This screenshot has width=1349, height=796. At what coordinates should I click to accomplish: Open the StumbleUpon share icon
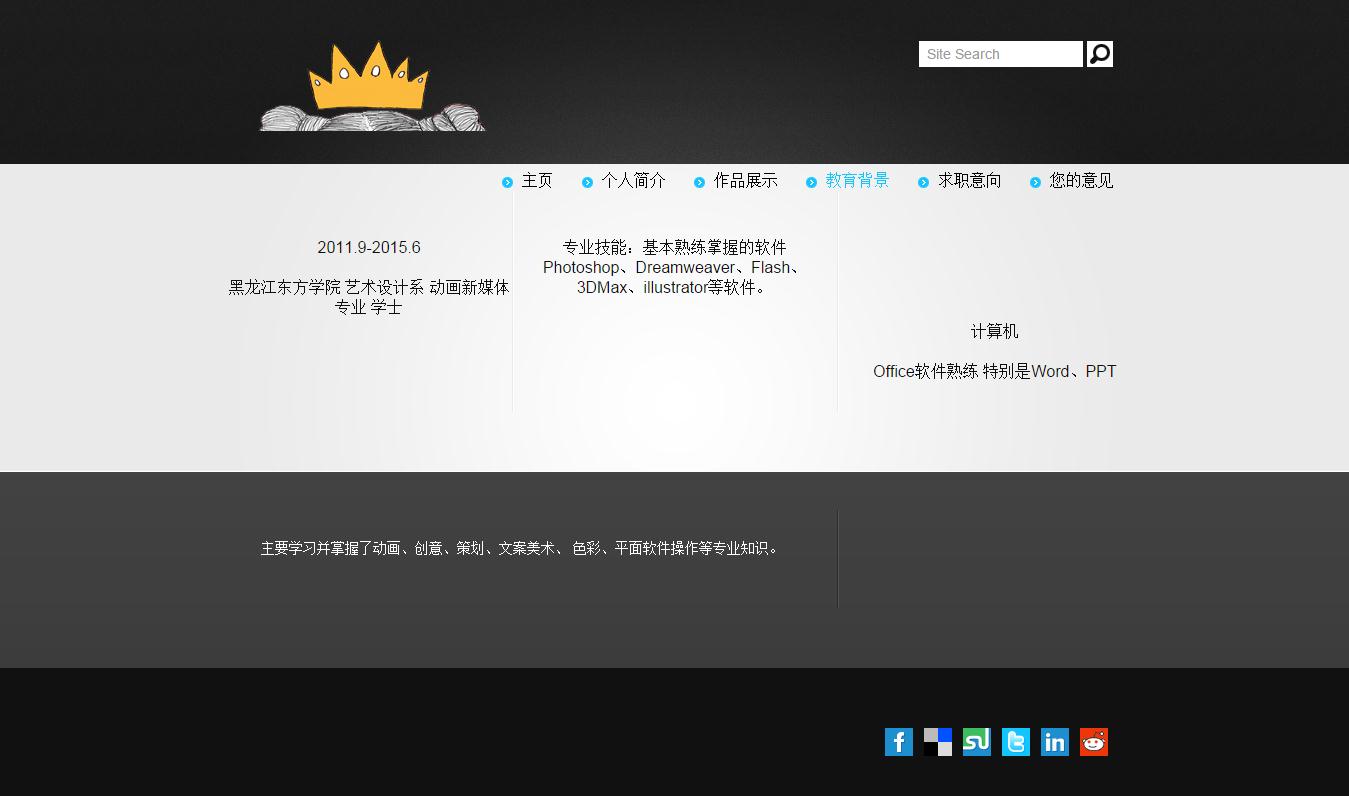[976, 742]
